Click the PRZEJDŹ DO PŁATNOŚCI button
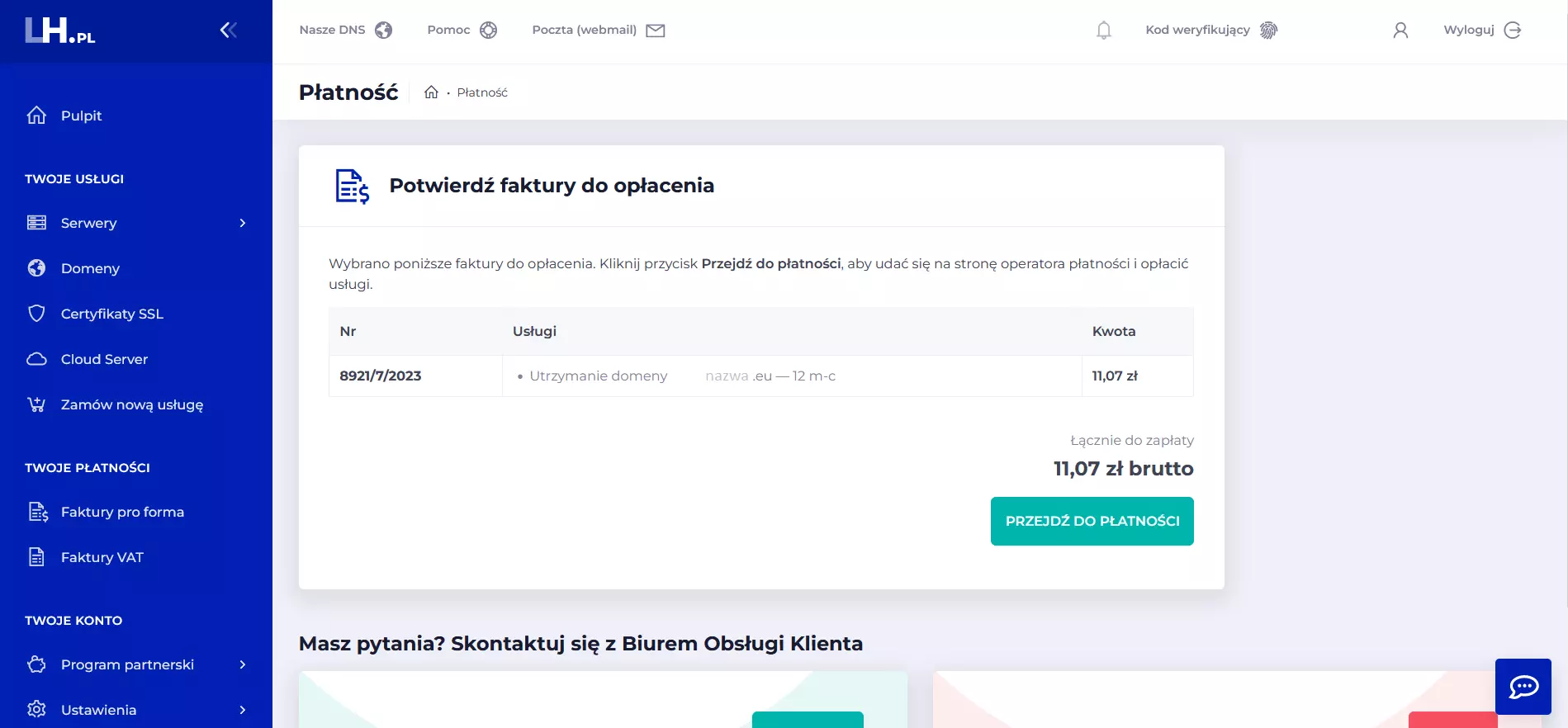Image resolution: width=1568 pixels, height=728 pixels. coord(1092,521)
